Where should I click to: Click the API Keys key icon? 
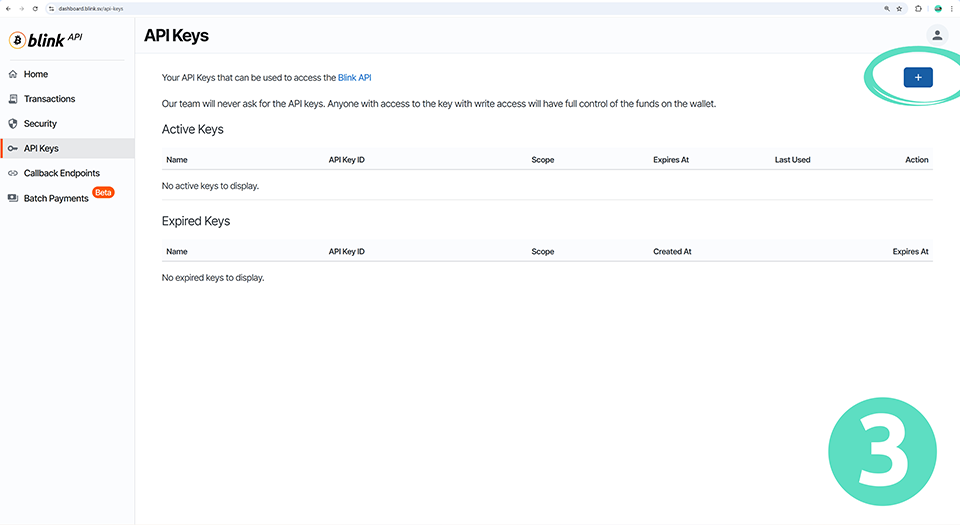tap(13, 148)
